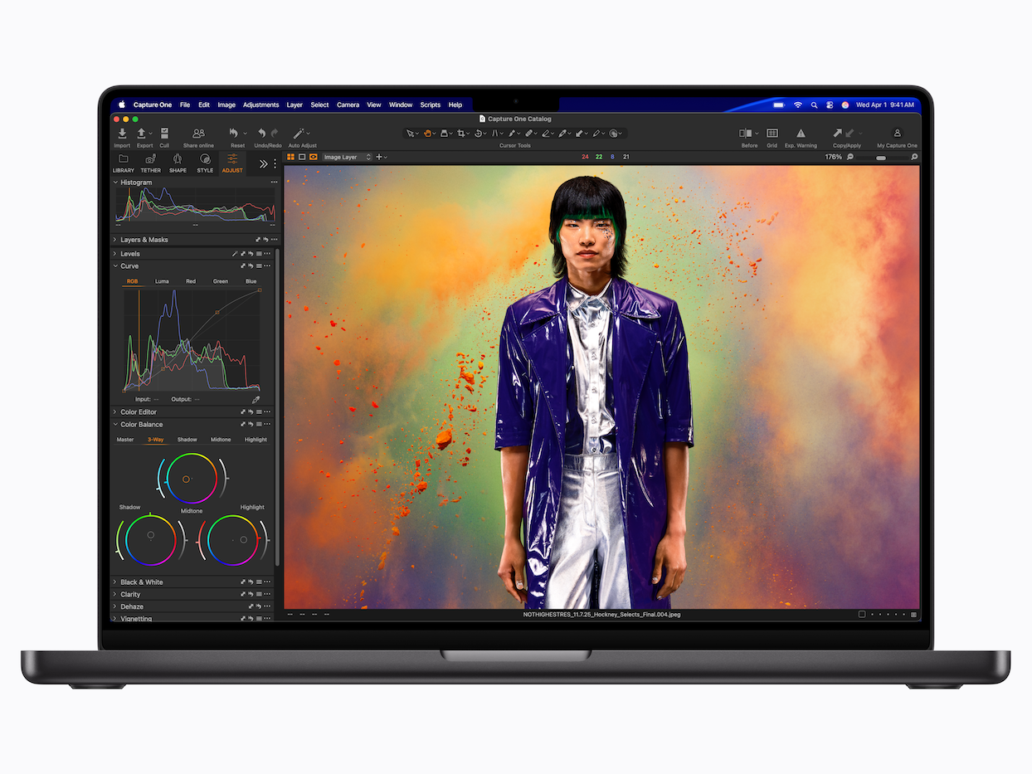This screenshot has width=1032, height=774.
Task: Click the Exp. Warning triangle icon
Action: click(x=800, y=134)
